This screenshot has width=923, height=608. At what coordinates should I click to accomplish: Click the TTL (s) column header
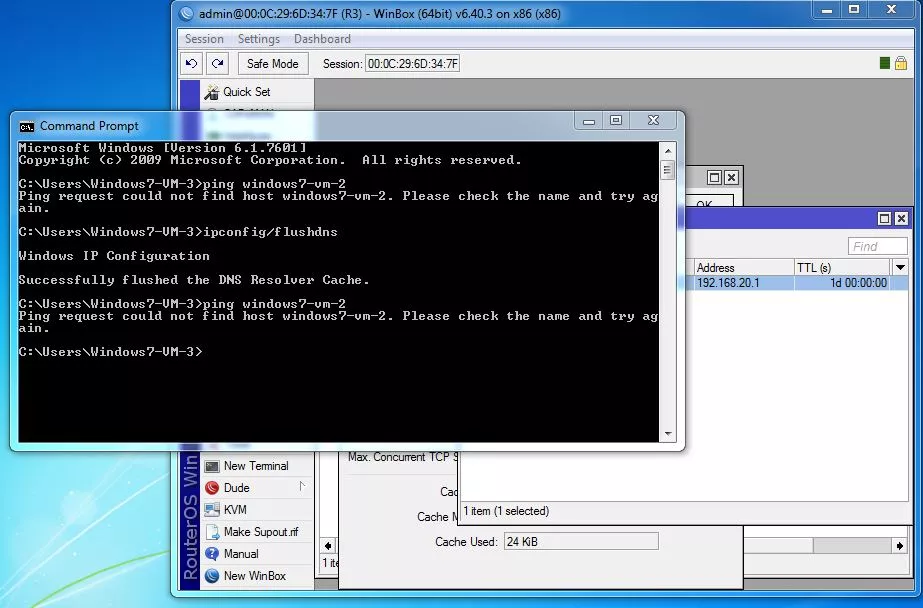842,267
